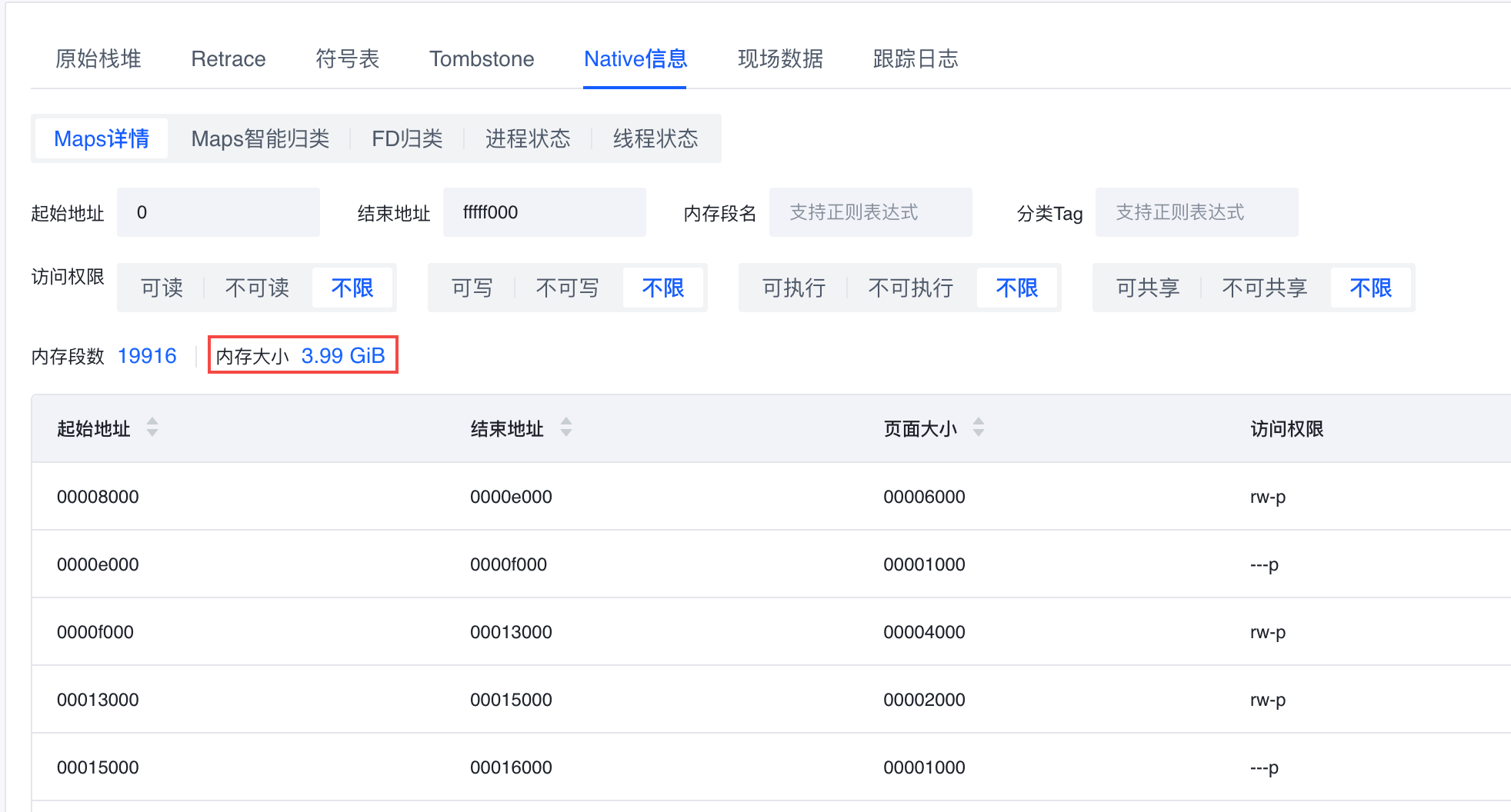
Task: Click the 结束地址 column header
Action: [x=507, y=428]
